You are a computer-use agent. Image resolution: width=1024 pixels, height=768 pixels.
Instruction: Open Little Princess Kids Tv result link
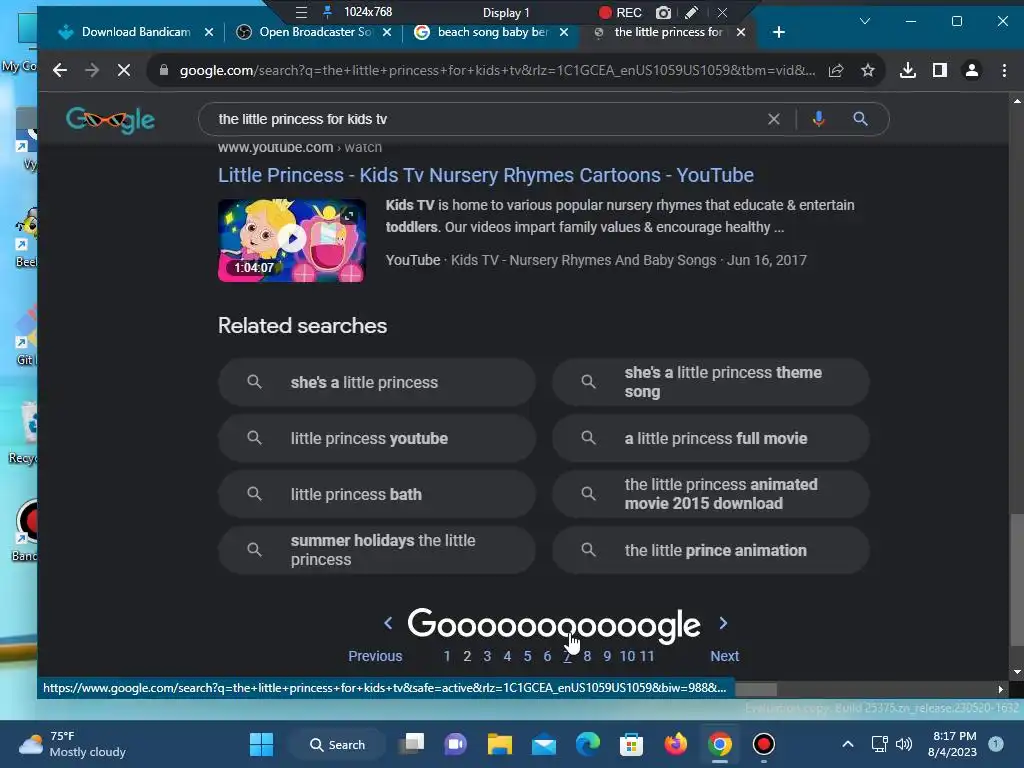(486, 175)
